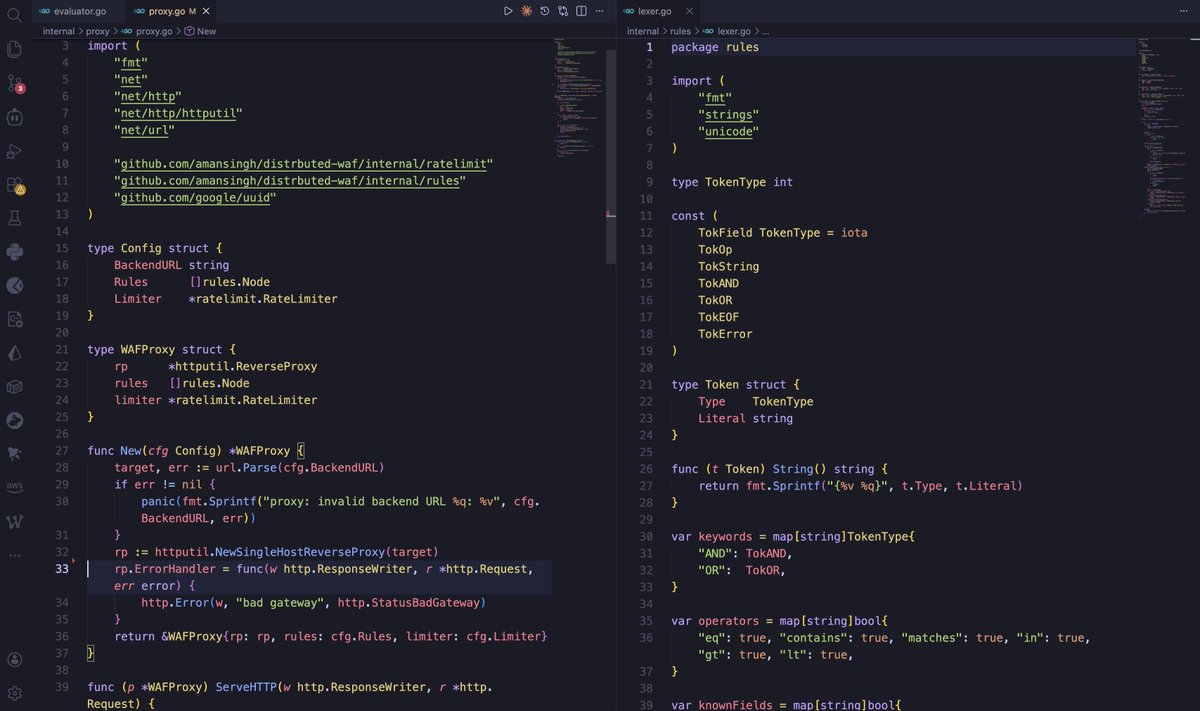Open the container box view in activity bar
This screenshot has width=1200, height=711.
tap(15, 386)
